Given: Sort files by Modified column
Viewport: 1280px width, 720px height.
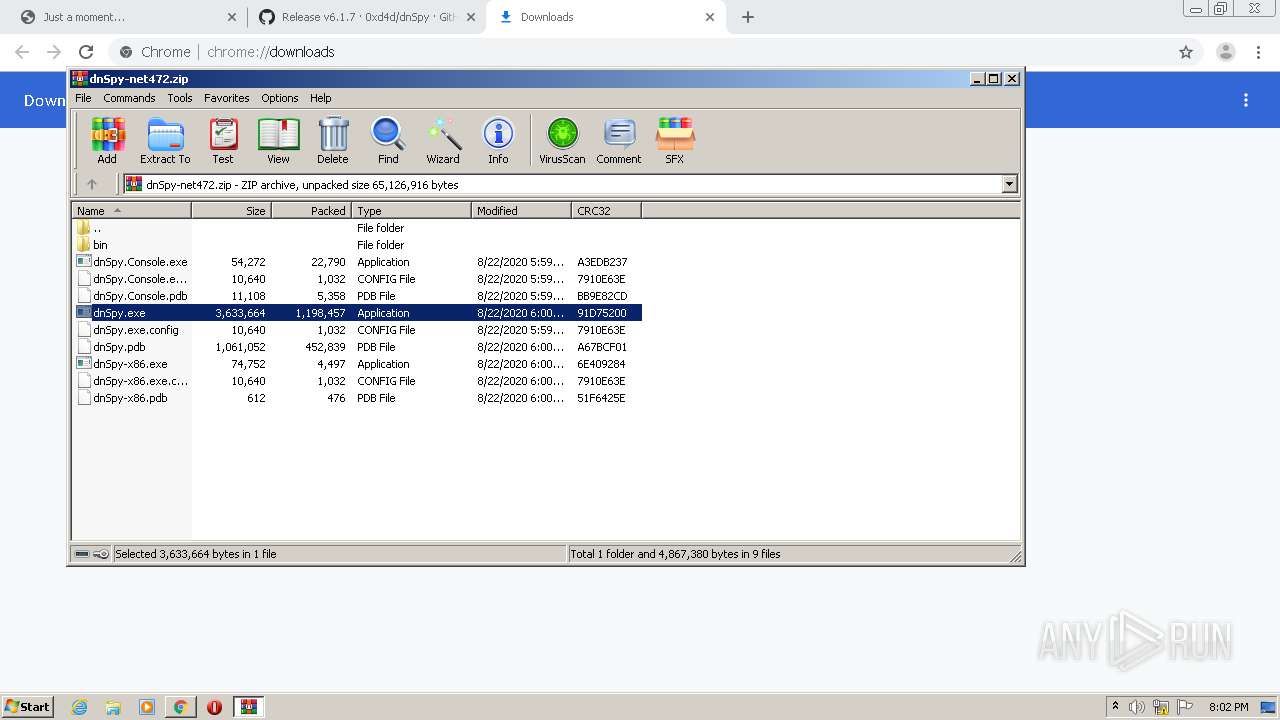Looking at the screenshot, I should point(522,211).
